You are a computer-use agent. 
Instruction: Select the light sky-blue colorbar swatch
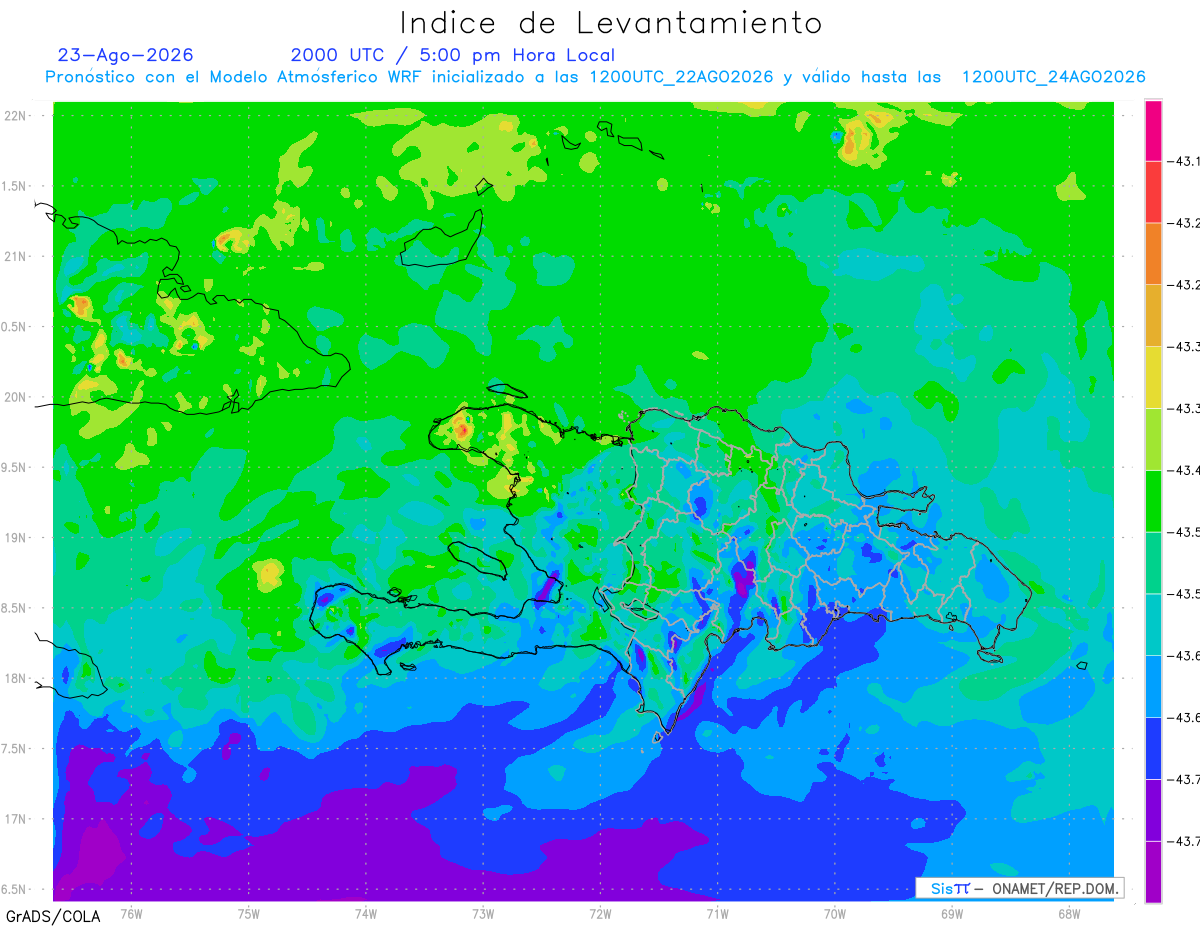(1153, 686)
